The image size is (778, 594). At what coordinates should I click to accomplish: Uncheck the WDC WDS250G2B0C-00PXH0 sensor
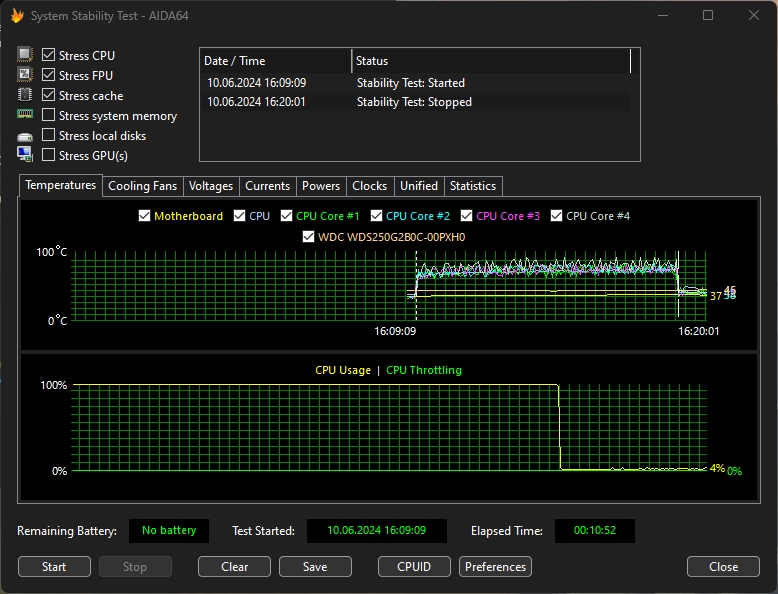click(309, 237)
